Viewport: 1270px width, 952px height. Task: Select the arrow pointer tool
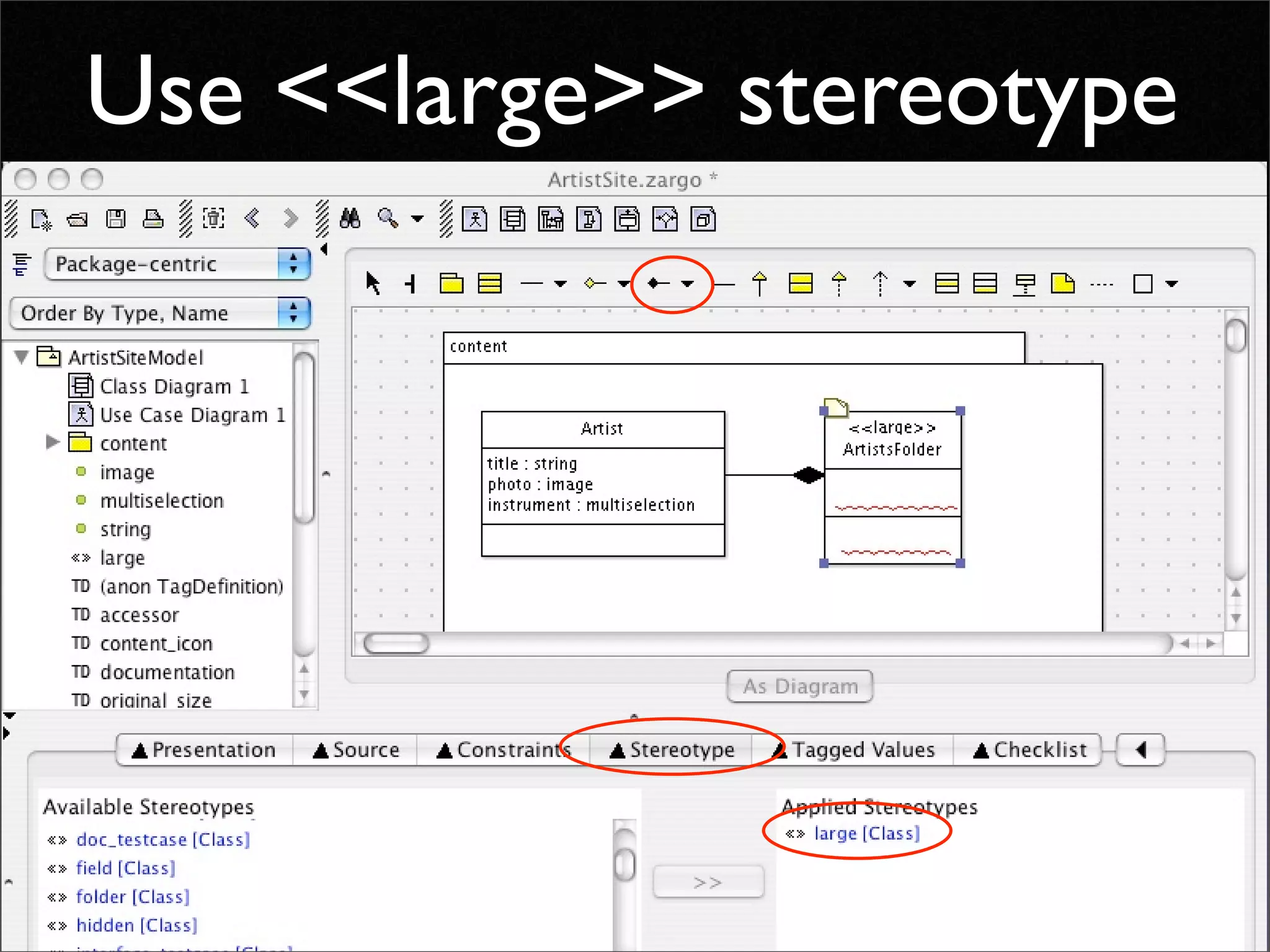pyautogui.click(x=373, y=284)
